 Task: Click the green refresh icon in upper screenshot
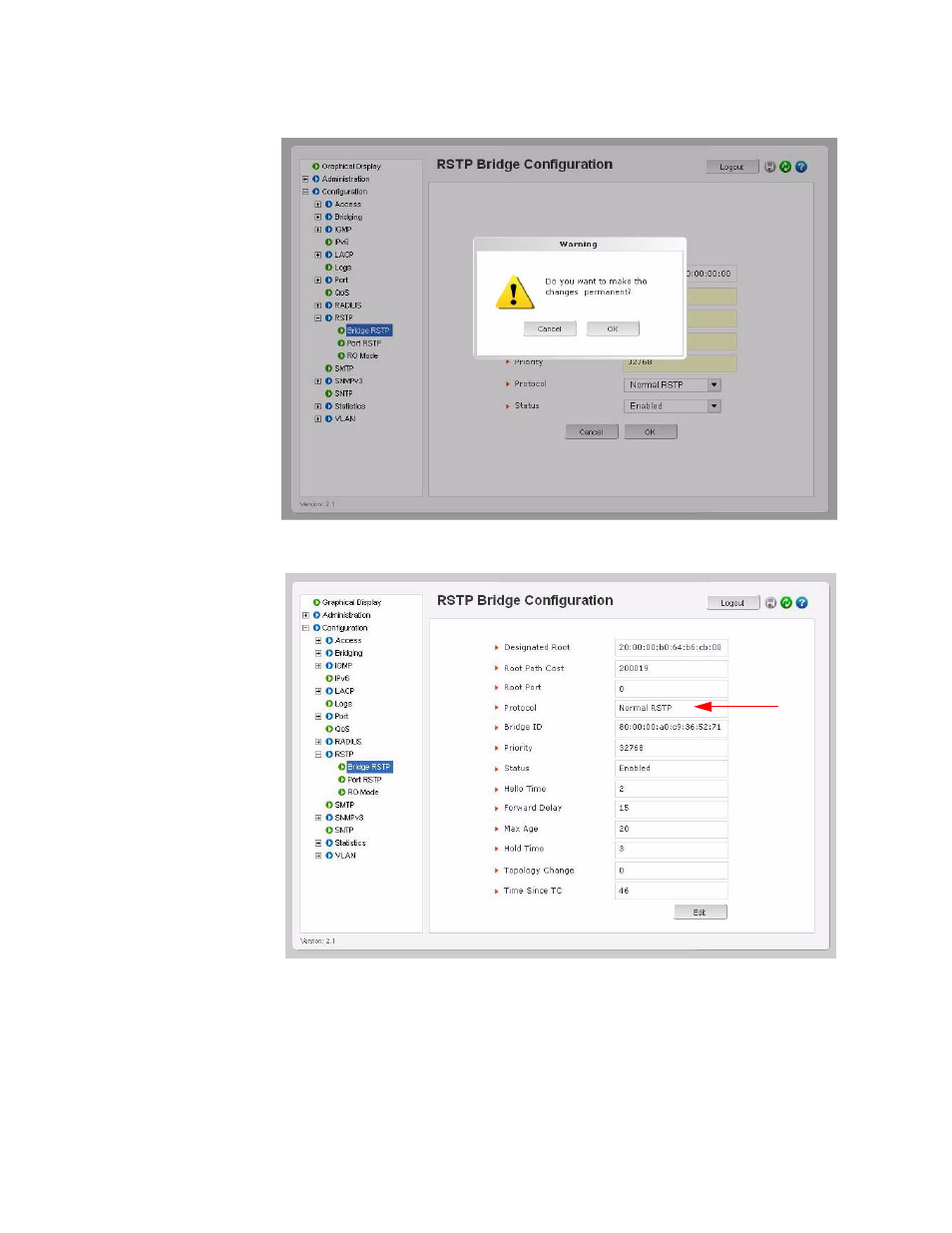coord(785,167)
